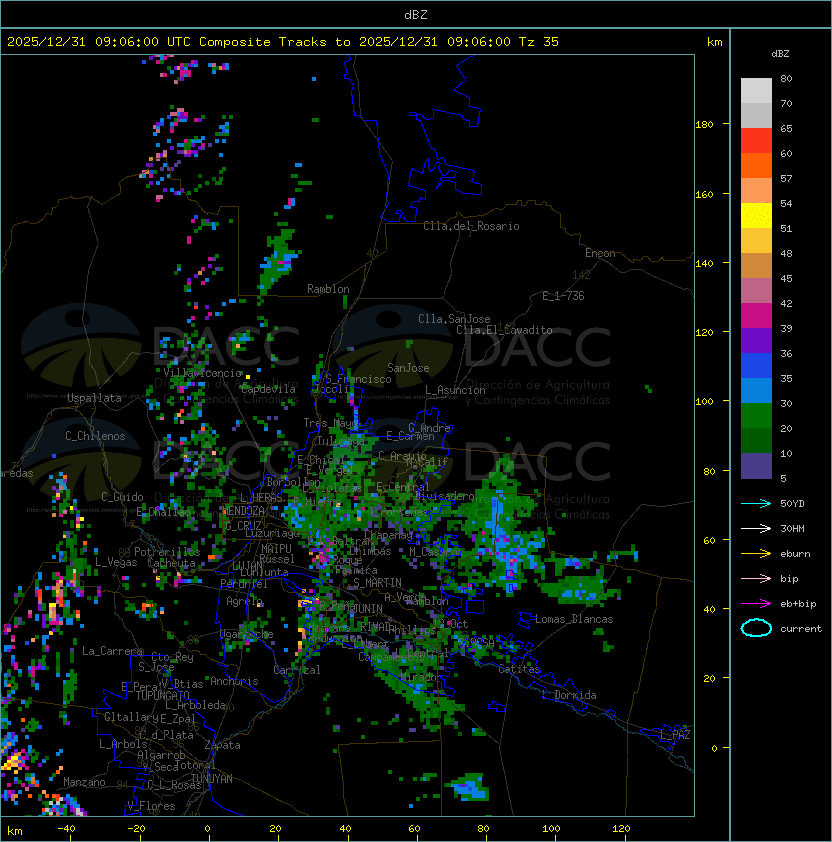Click the magenta eb+bip arrow in legend
Screen dimensions: 832x842
(x=756, y=604)
